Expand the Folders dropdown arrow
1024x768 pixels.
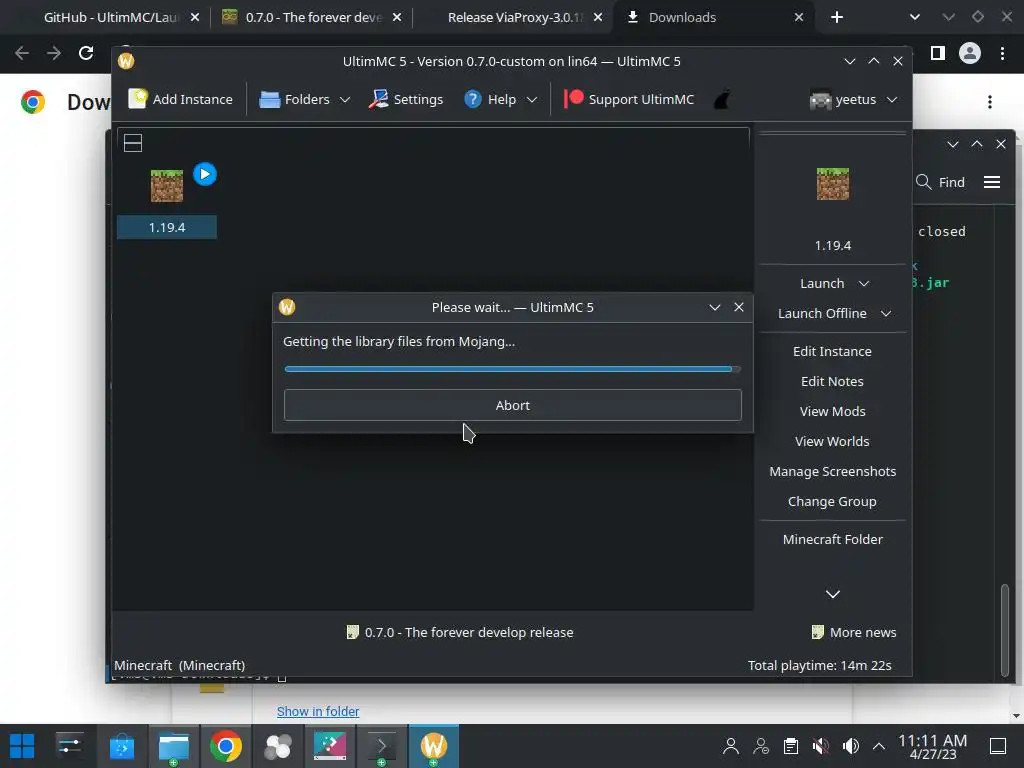pyautogui.click(x=345, y=100)
